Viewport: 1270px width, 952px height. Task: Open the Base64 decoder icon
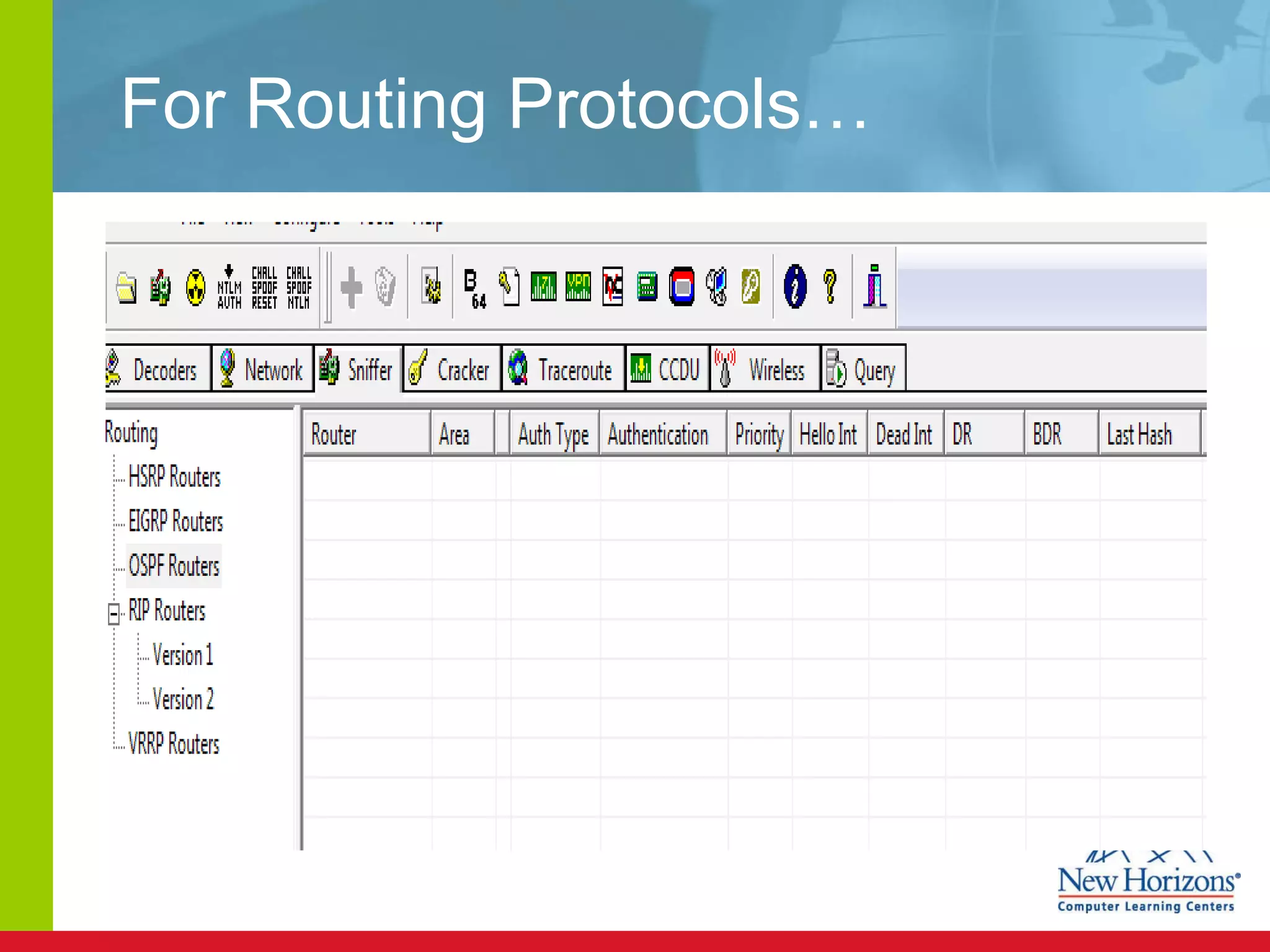pos(475,289)
